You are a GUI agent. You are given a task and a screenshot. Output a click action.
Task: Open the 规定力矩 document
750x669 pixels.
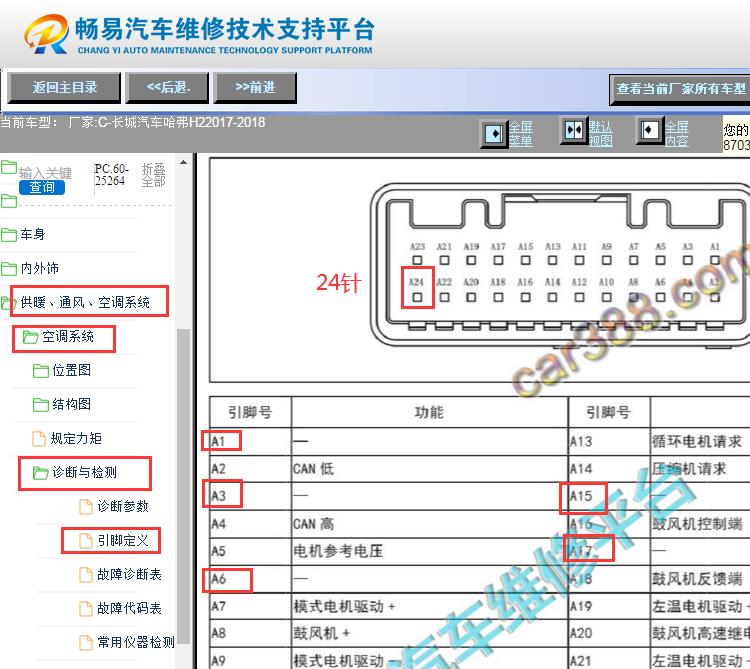click(x=76, y=439)
